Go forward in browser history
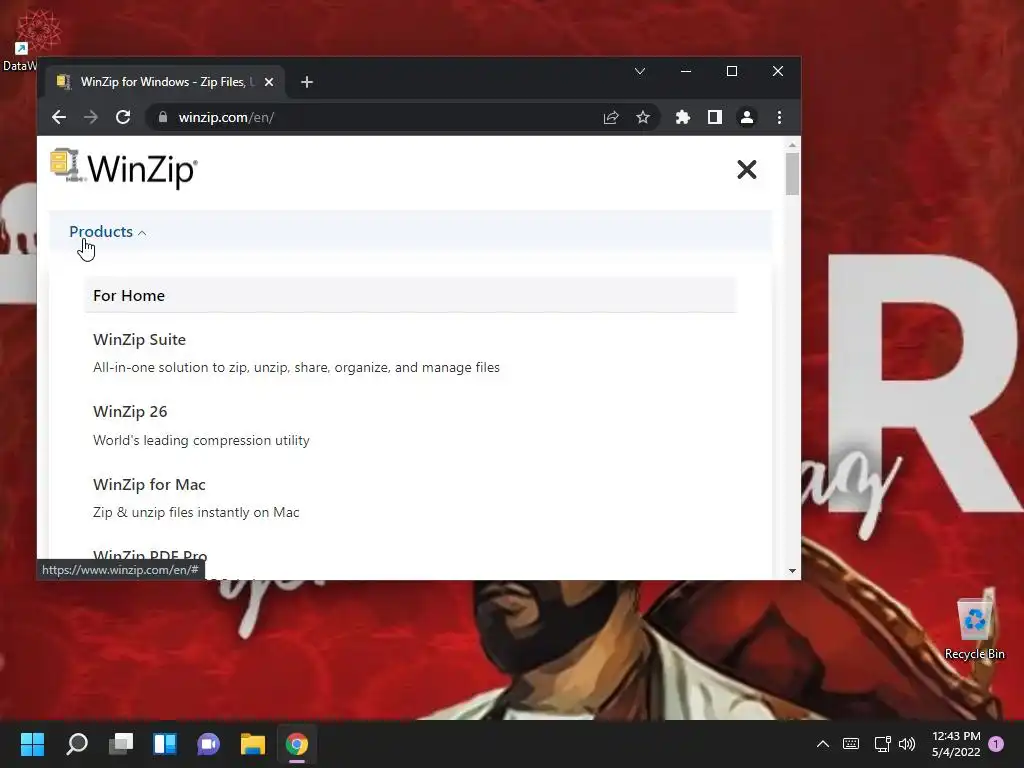Screen dimensions: 1024x768 pos(91,118)
